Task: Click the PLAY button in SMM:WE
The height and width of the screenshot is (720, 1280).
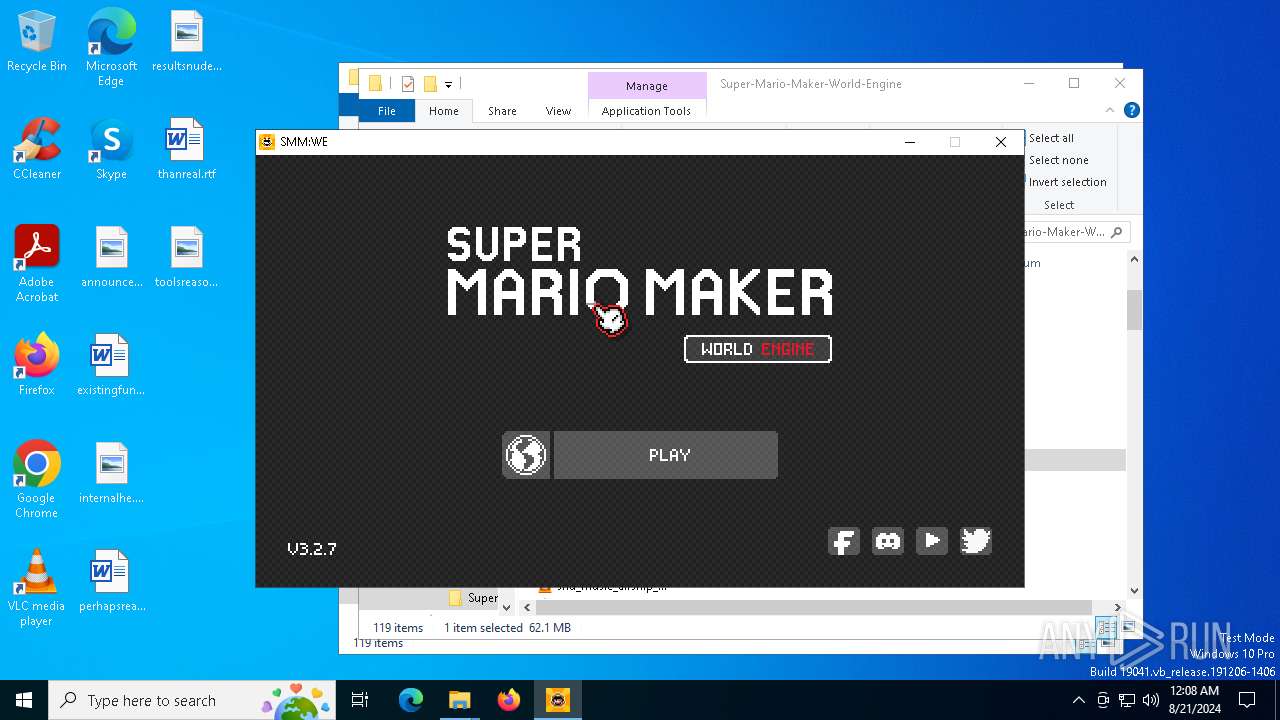Action: point(666,455)
